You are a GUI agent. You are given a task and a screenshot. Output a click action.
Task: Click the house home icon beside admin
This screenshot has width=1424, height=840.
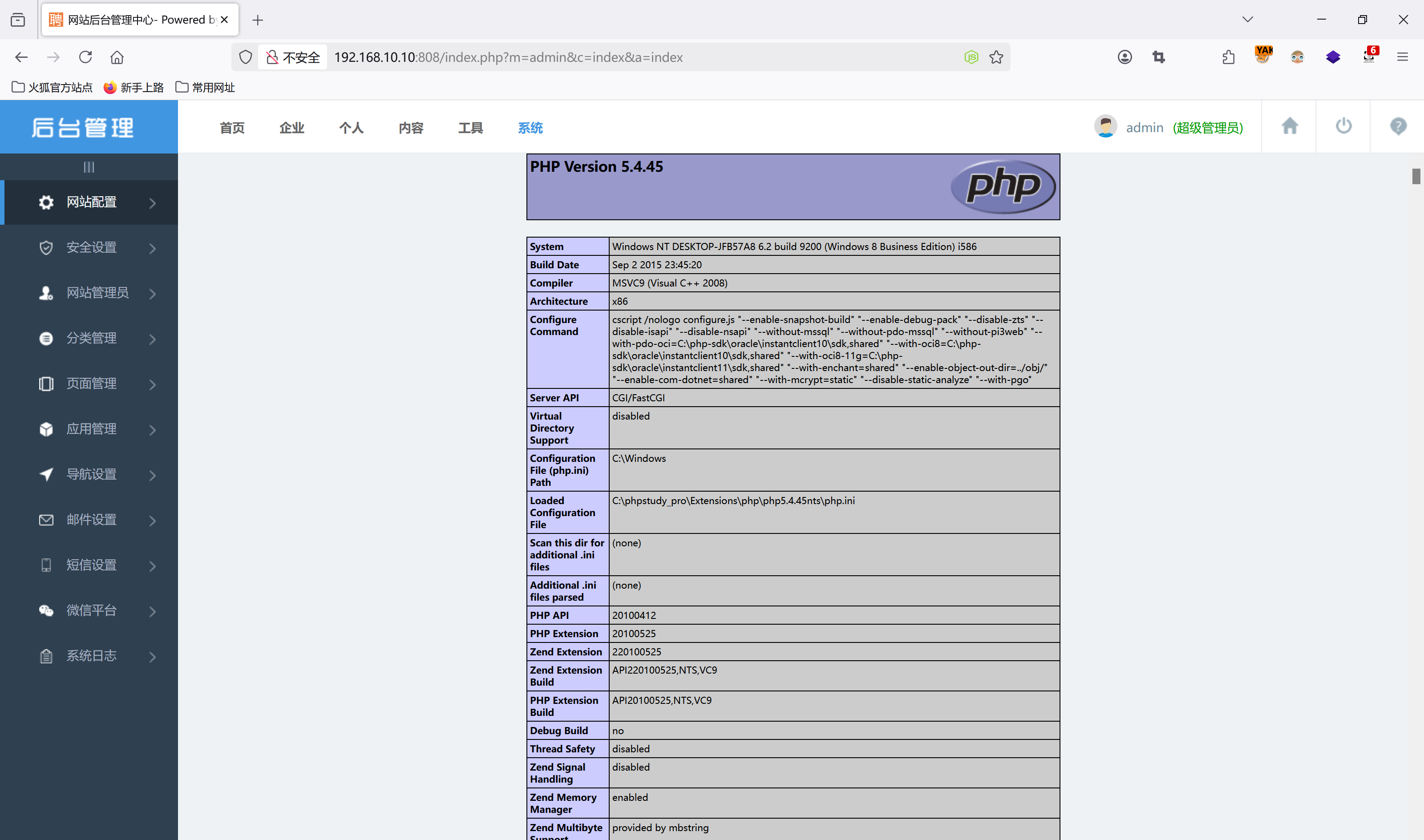1289,126
